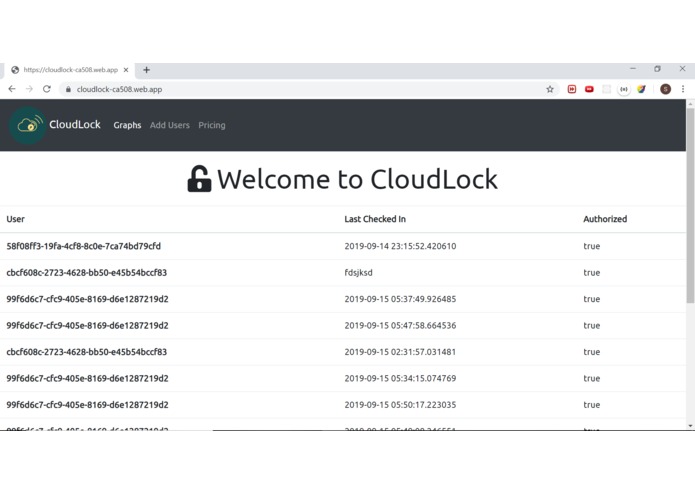Restore down the Chrome window
Viewport: 695px width, 494px height.
pos(657,69)
